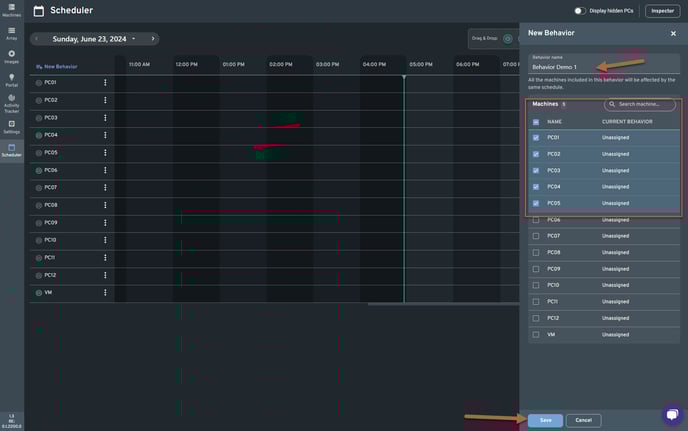Click the Scheduler calendar icon in header

(39, 11)
